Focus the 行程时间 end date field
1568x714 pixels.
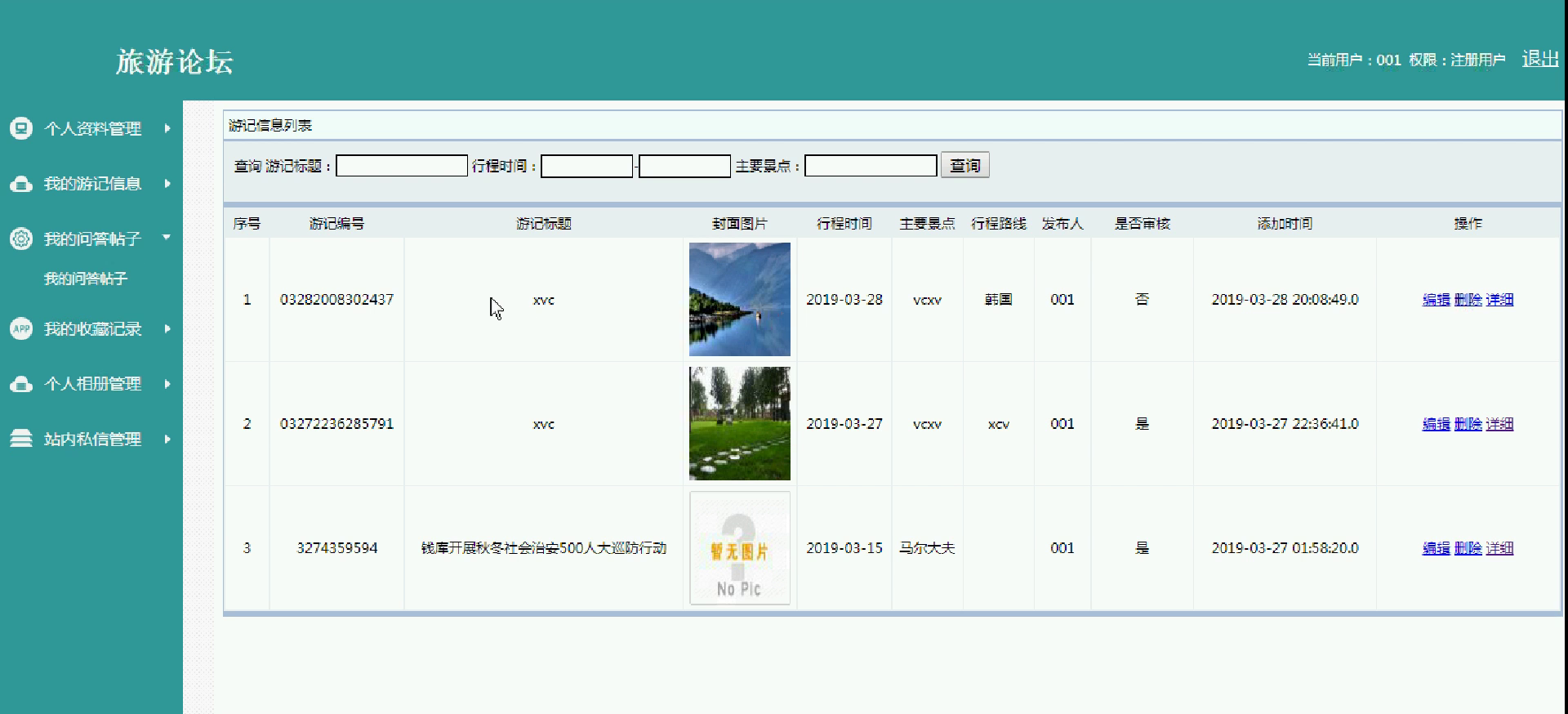click(684, 166)
